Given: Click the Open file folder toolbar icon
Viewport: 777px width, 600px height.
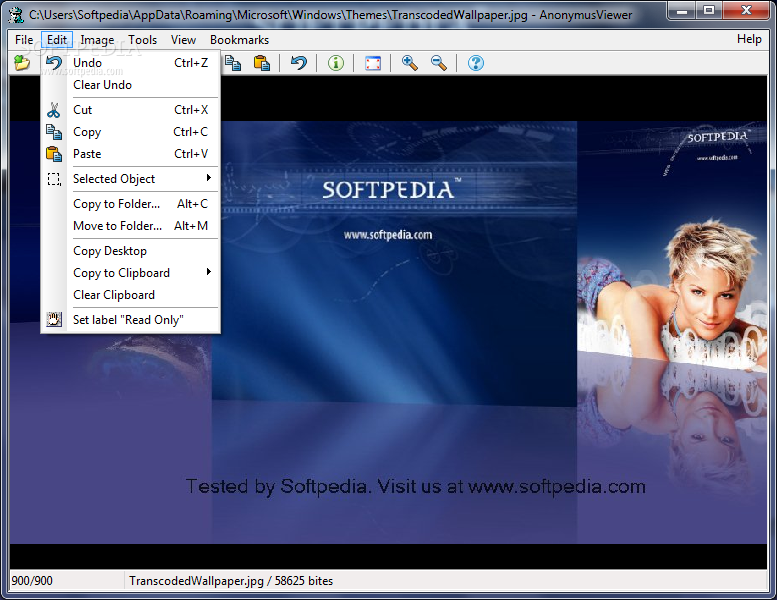Looking at the screenshot, I should point(22,63).
